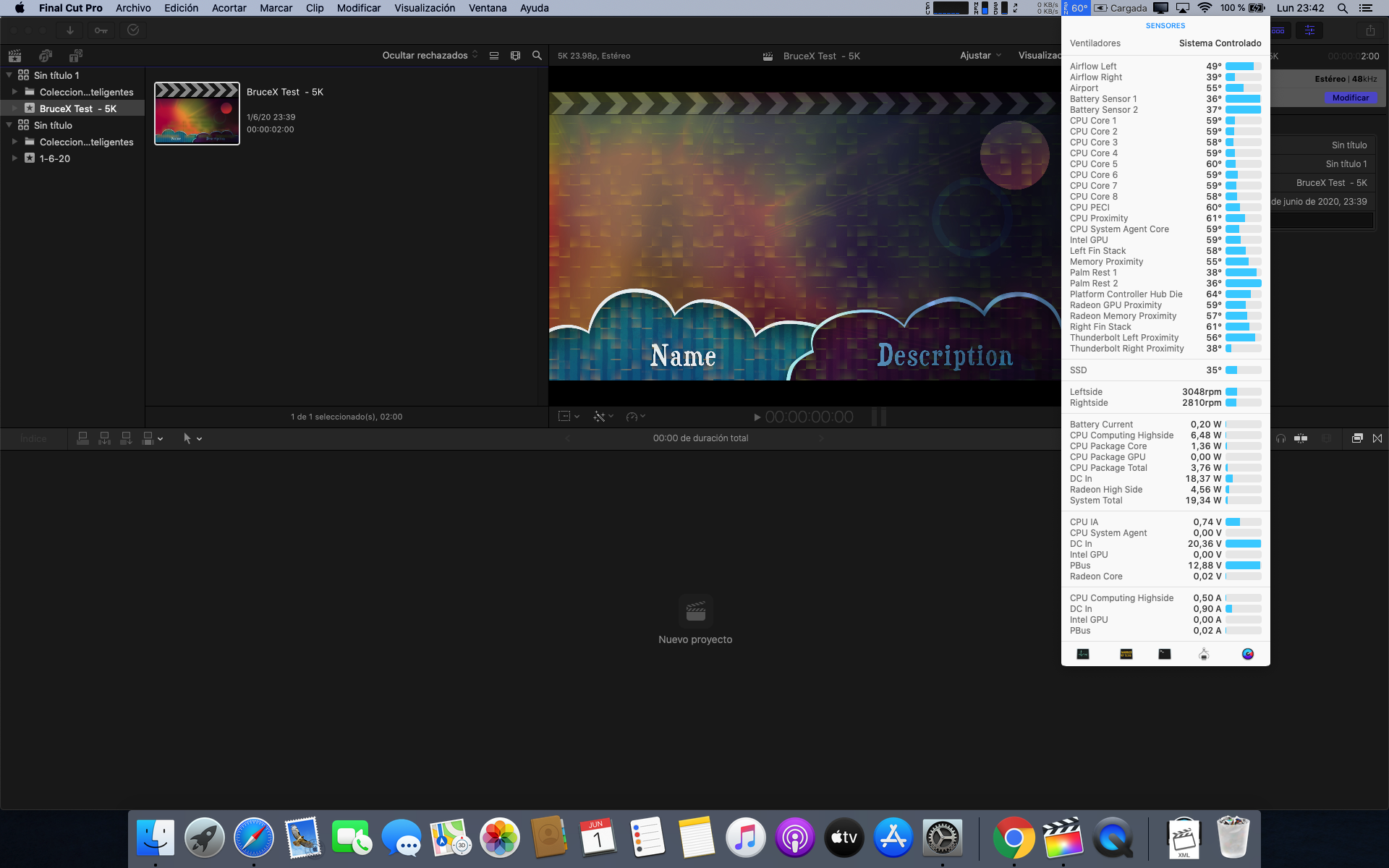Screen dimensions: 1389x868
Task: Click the background tasks checkmark icon
Action: coord(133,30)
